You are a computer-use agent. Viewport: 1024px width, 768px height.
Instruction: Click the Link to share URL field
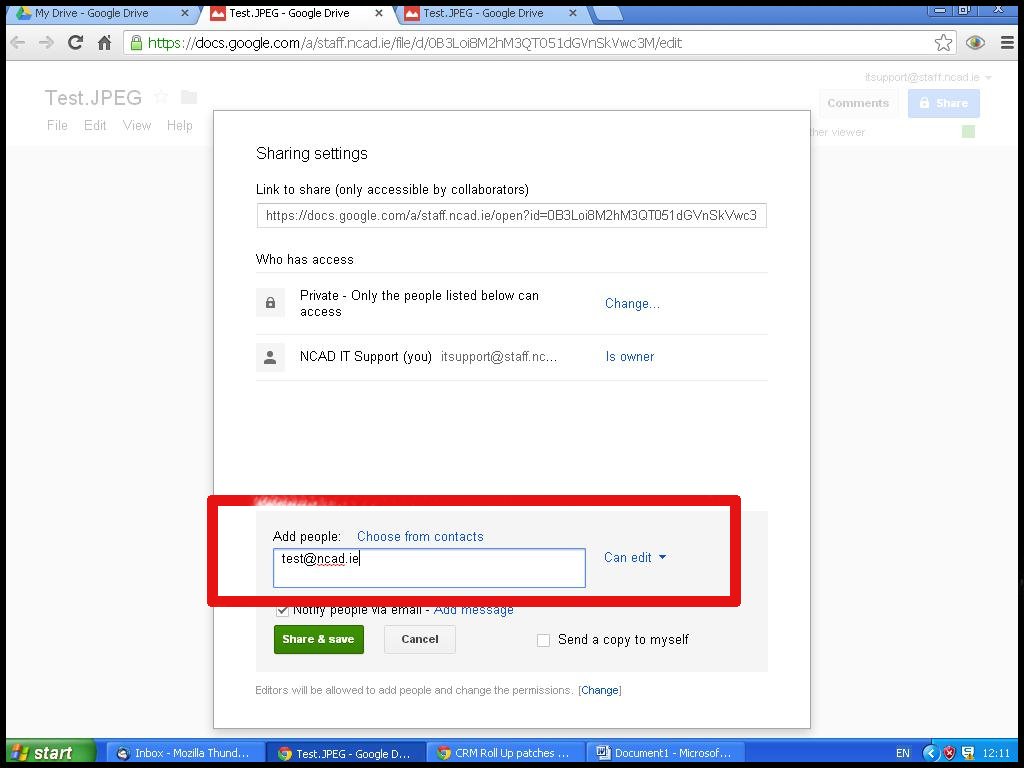pyautogui.click(x=511, y=216)
